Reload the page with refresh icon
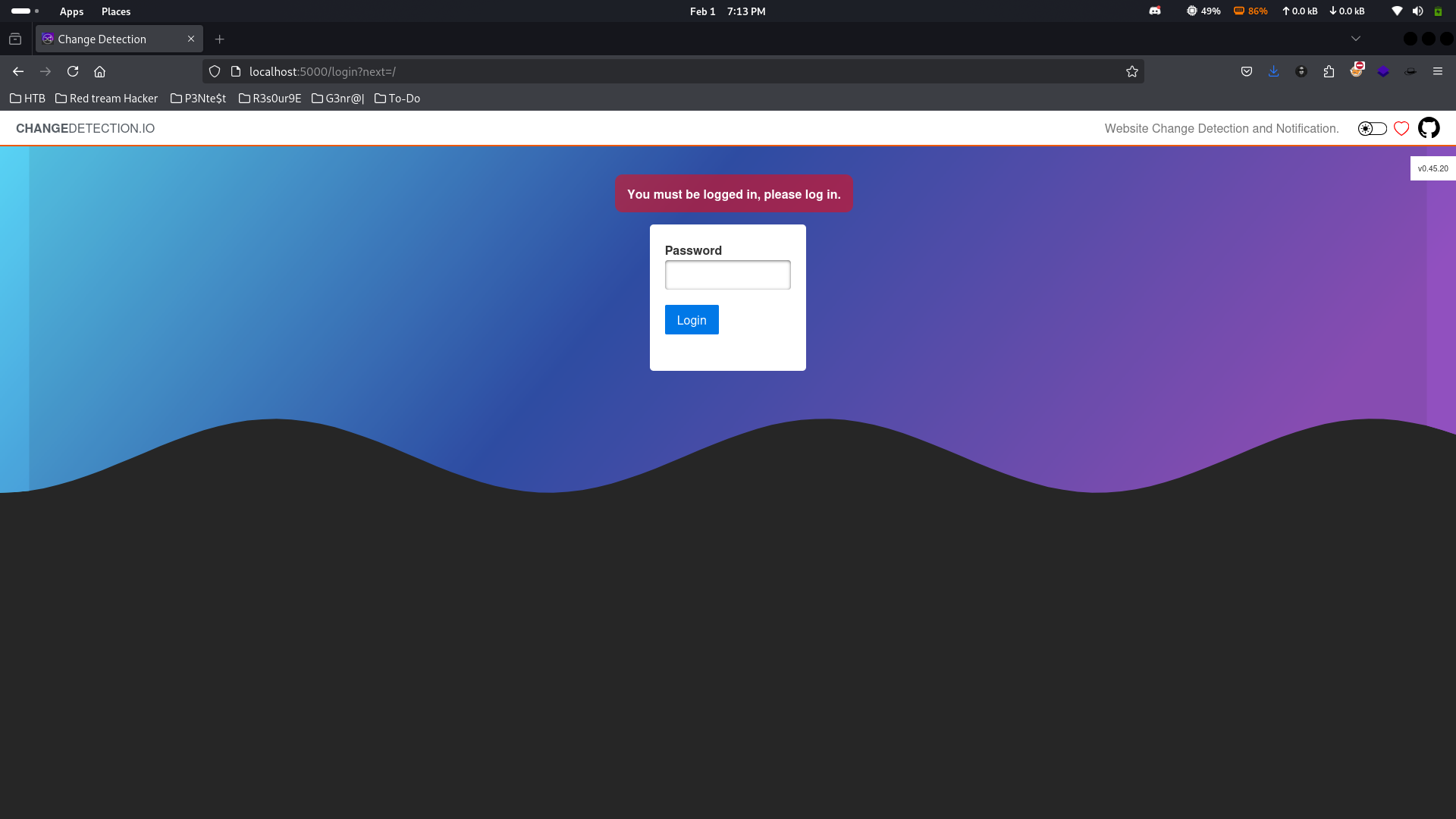This screenshot has height=819, width=1456. pyautogui.click(x=73, y=71)
